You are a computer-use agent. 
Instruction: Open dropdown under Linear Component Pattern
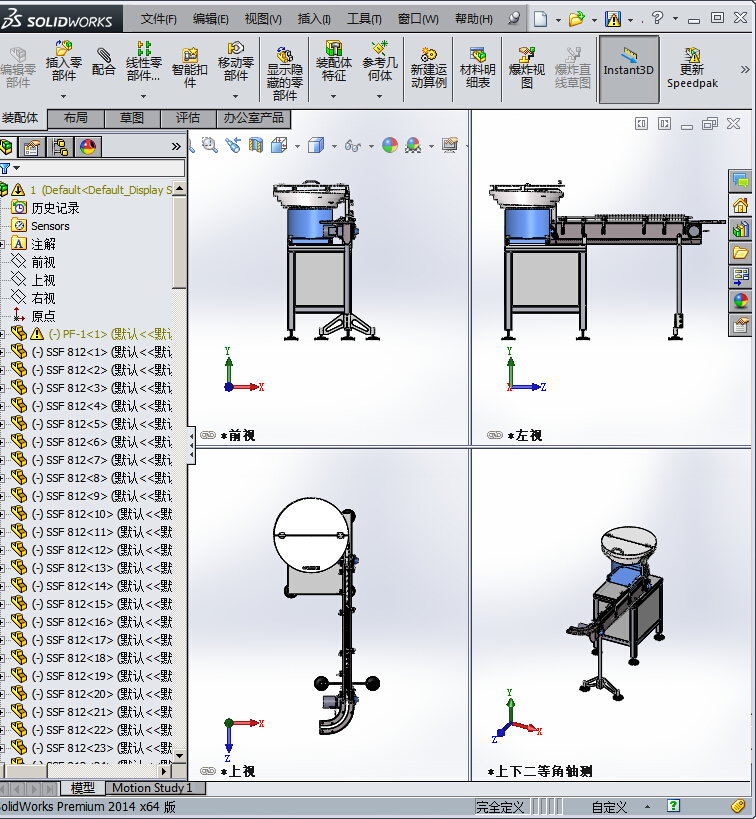[x=143, y=97]
